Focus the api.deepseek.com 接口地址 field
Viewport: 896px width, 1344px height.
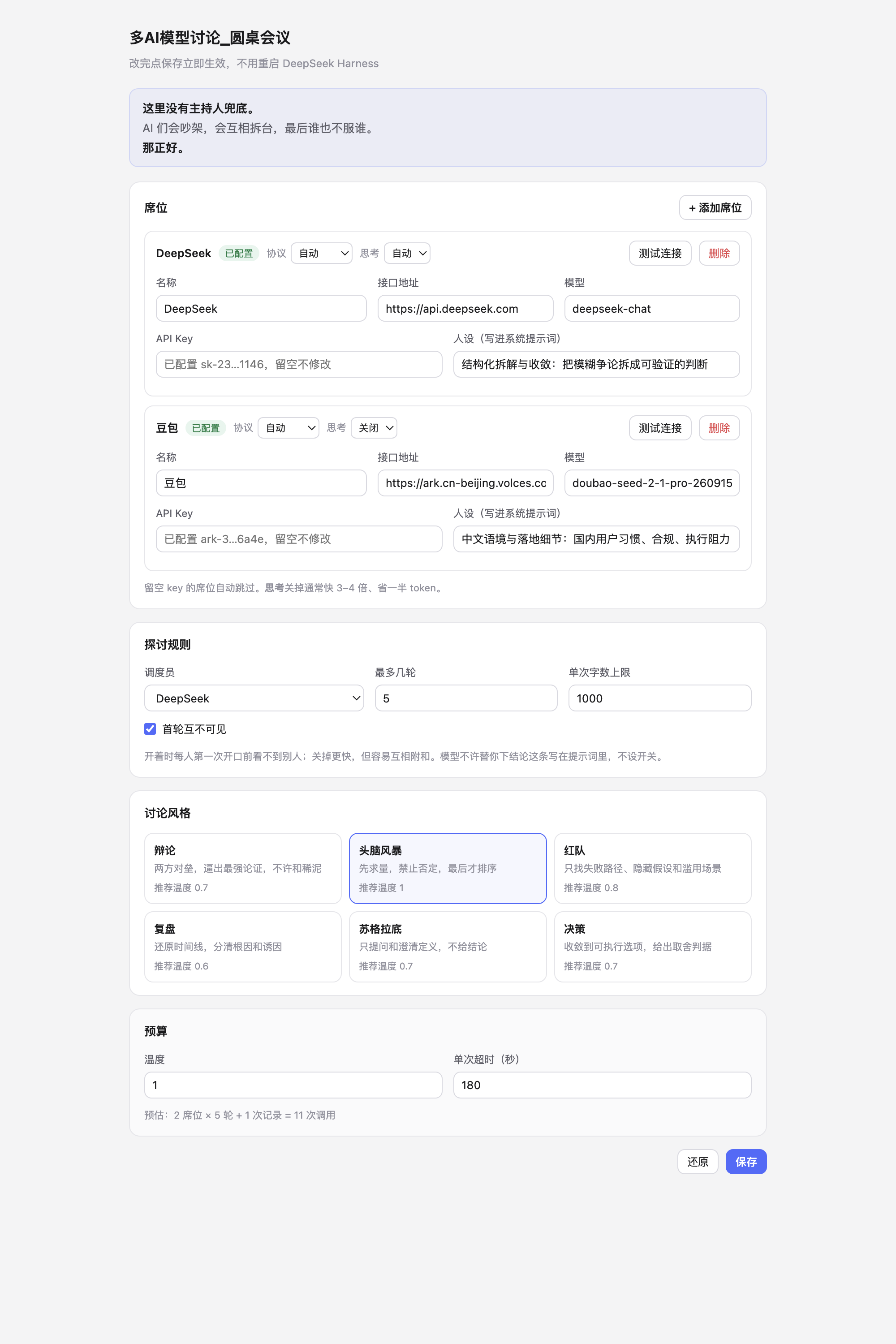465,309
